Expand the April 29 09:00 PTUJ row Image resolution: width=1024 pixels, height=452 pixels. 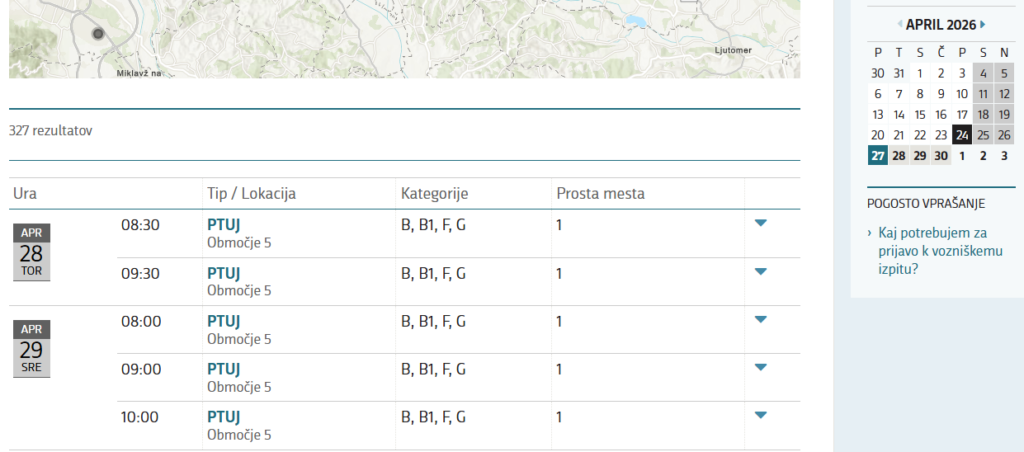tap(760, 367)
